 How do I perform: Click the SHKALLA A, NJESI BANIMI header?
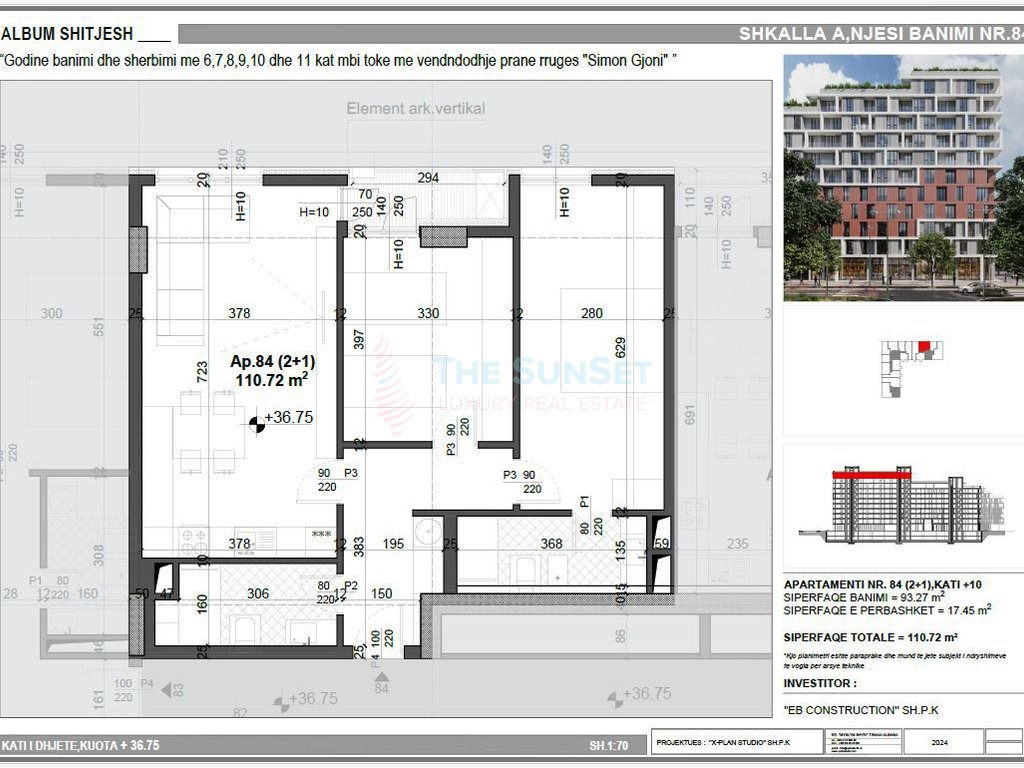tap(880, 34)
